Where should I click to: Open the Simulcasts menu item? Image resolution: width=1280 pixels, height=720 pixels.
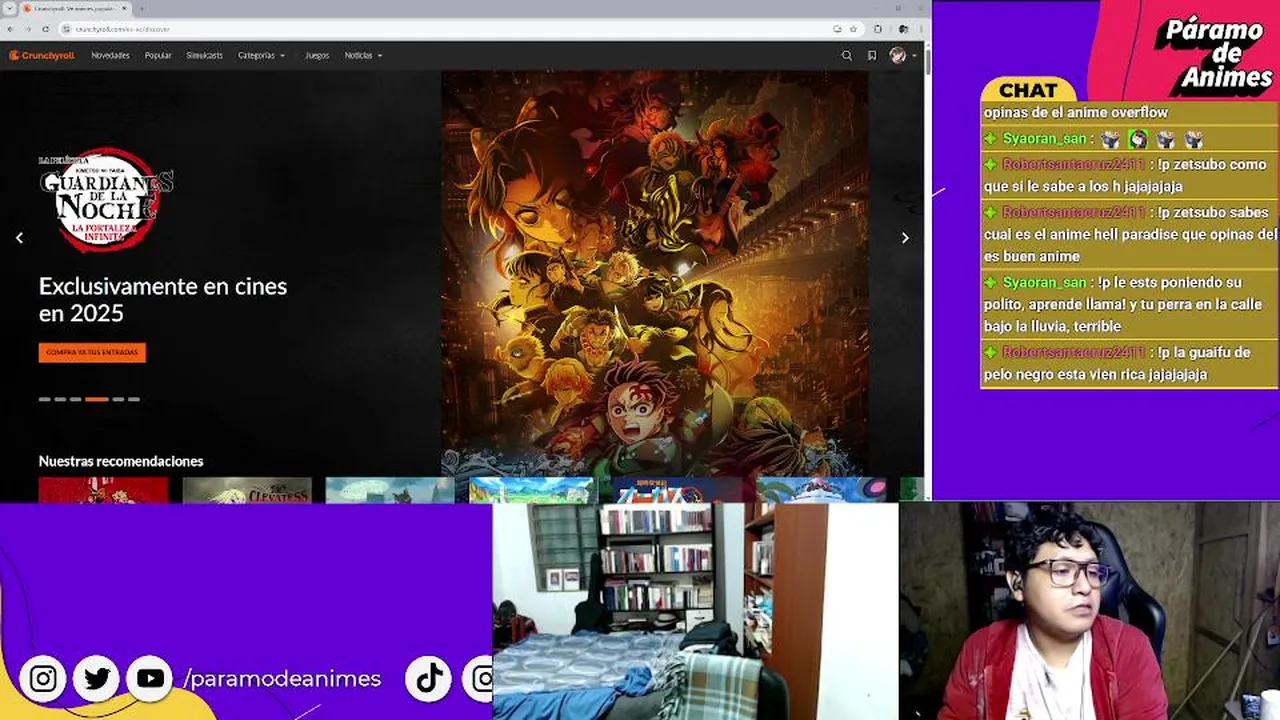click(x=204, y=56)
